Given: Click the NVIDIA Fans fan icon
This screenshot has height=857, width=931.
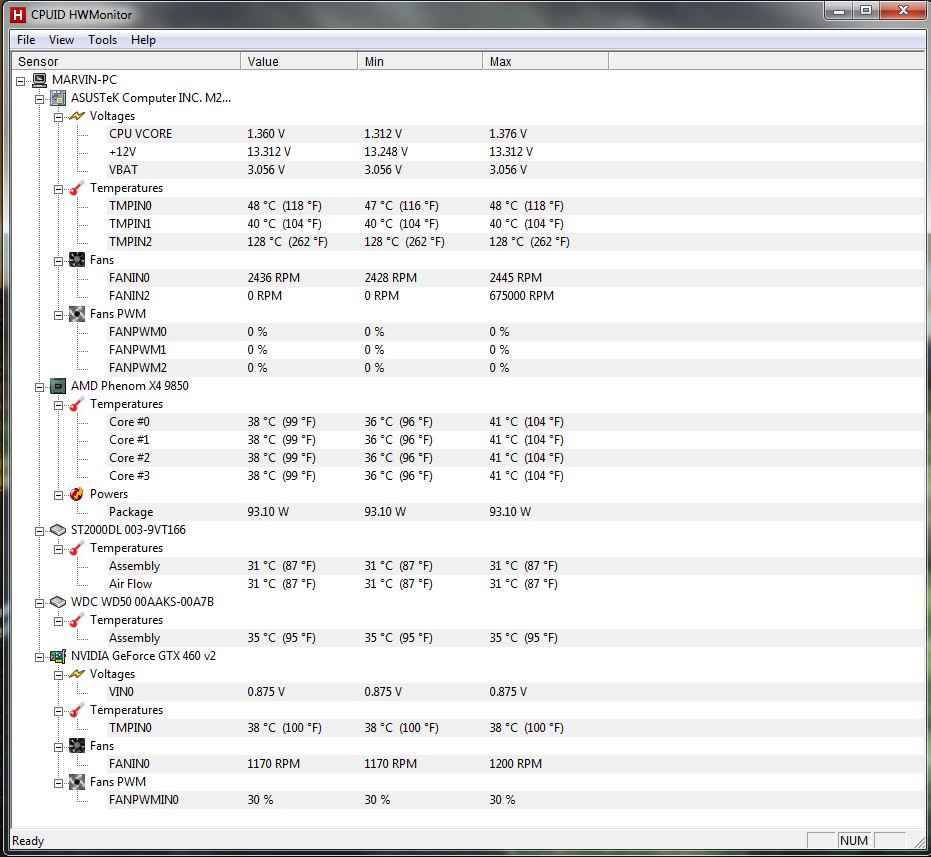Looking at the screenshot, I should [x=77, y=746].
